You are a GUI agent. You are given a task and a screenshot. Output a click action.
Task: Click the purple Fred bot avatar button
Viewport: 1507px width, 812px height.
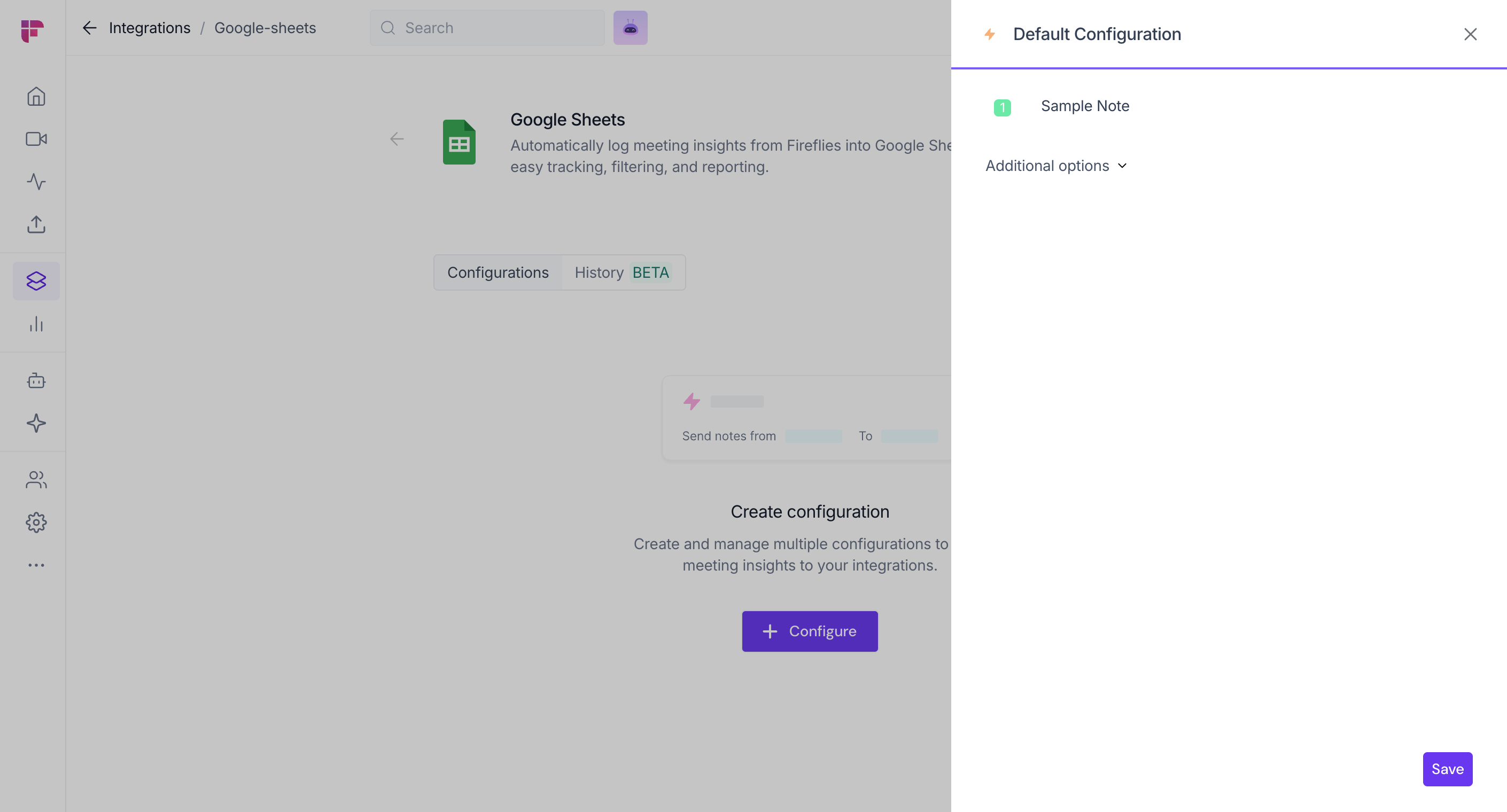click(x=630, y=27)
